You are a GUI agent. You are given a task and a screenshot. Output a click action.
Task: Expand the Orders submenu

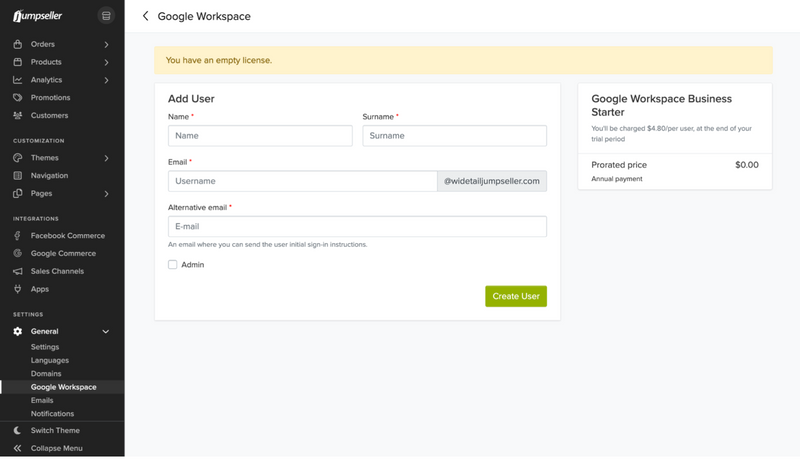pyautogui.click(x=106, y=45)
